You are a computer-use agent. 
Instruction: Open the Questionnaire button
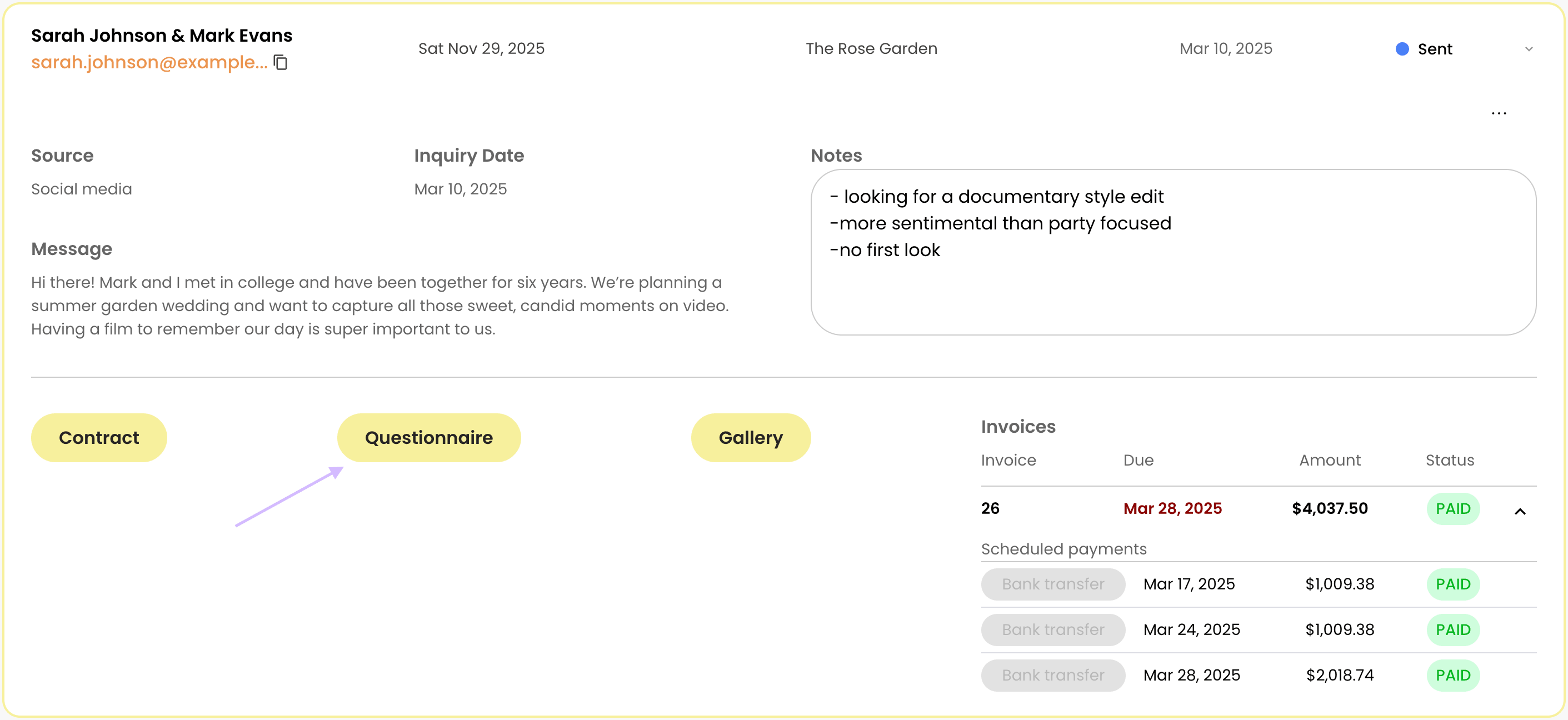coord(428,438)
